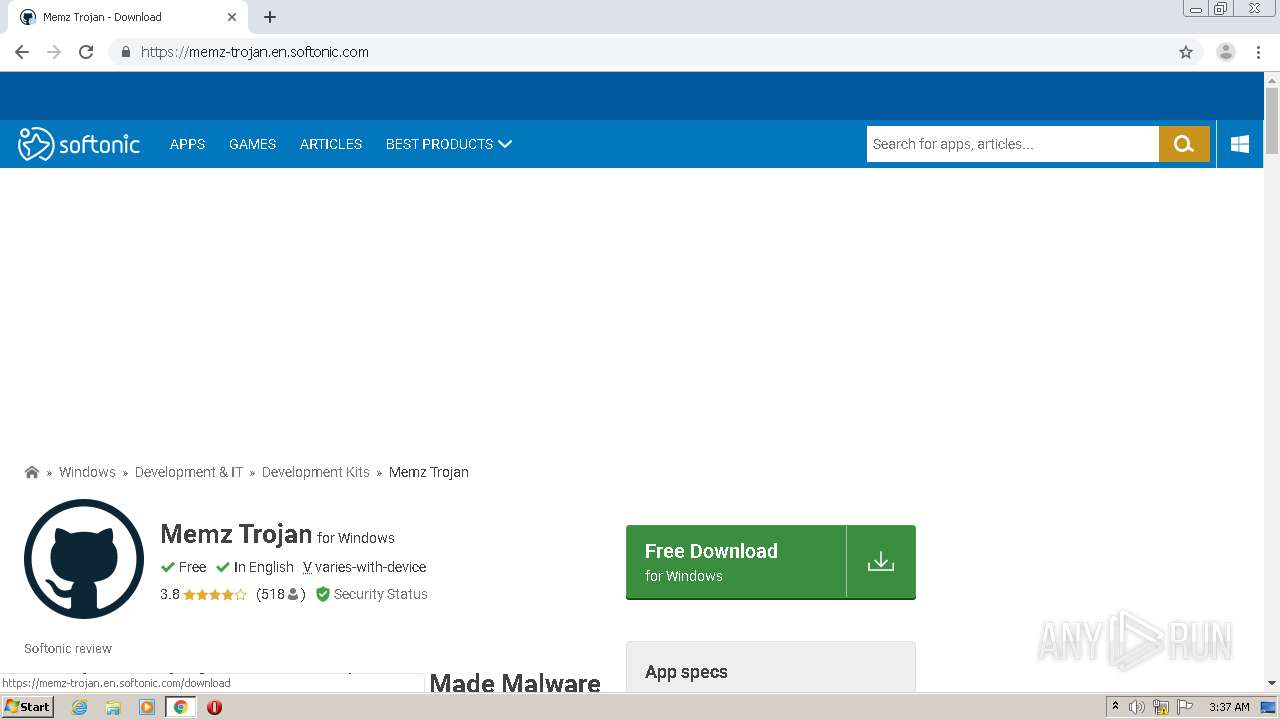Click the Memz Trojan title heading

pyautogui.click(x=236, y=534)
